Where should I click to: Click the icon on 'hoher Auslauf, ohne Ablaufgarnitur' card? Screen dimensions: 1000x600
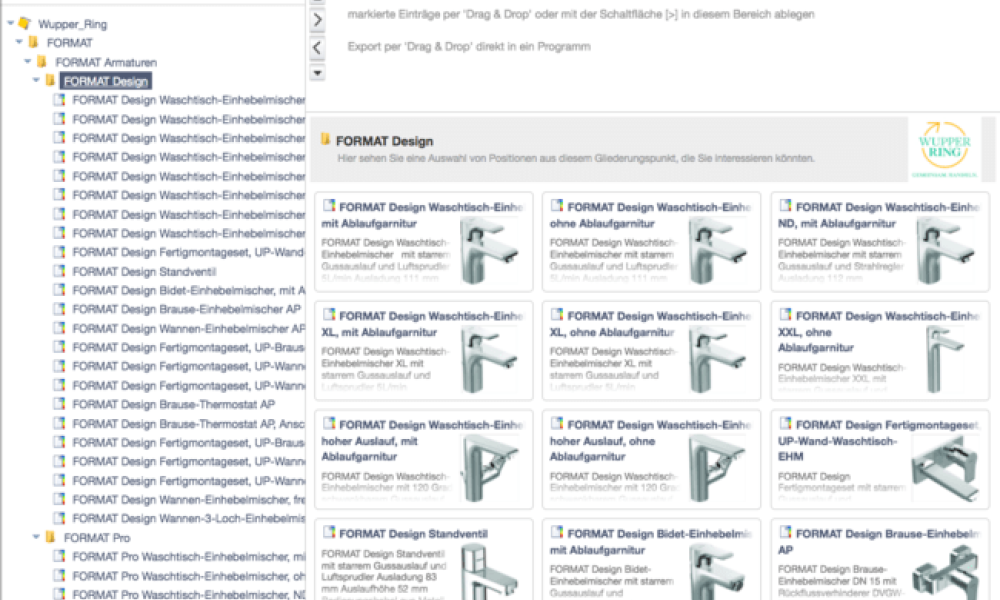pyautogui.click(x=557, y=423)
